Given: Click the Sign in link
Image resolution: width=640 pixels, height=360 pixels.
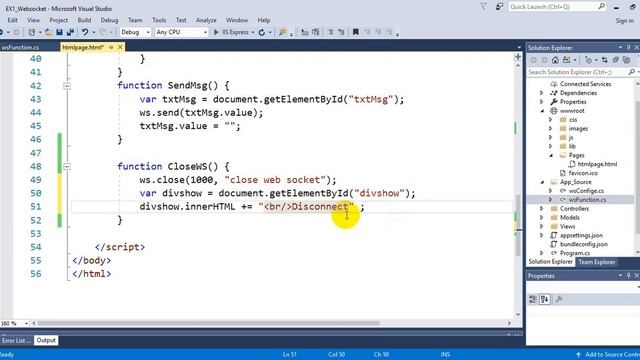Looking at the screenshot, I should 624,20.
